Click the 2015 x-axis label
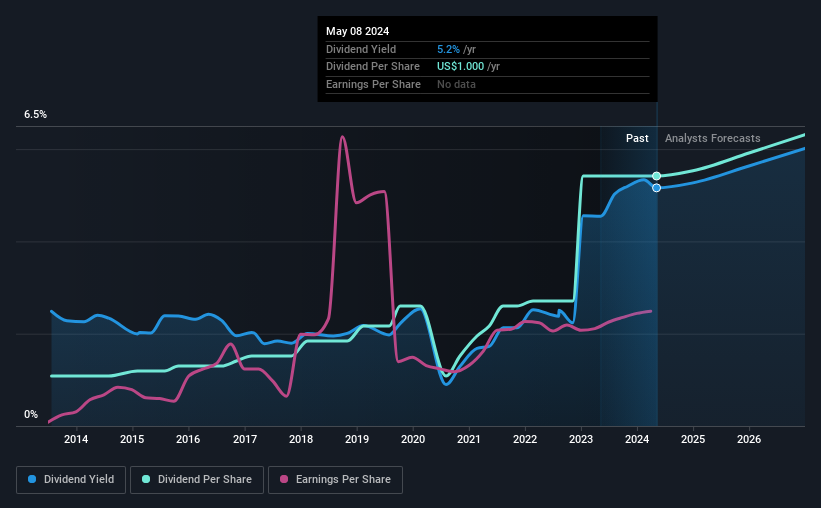The height and width of the screenshot is (508, 821). (x=132, y=439)
